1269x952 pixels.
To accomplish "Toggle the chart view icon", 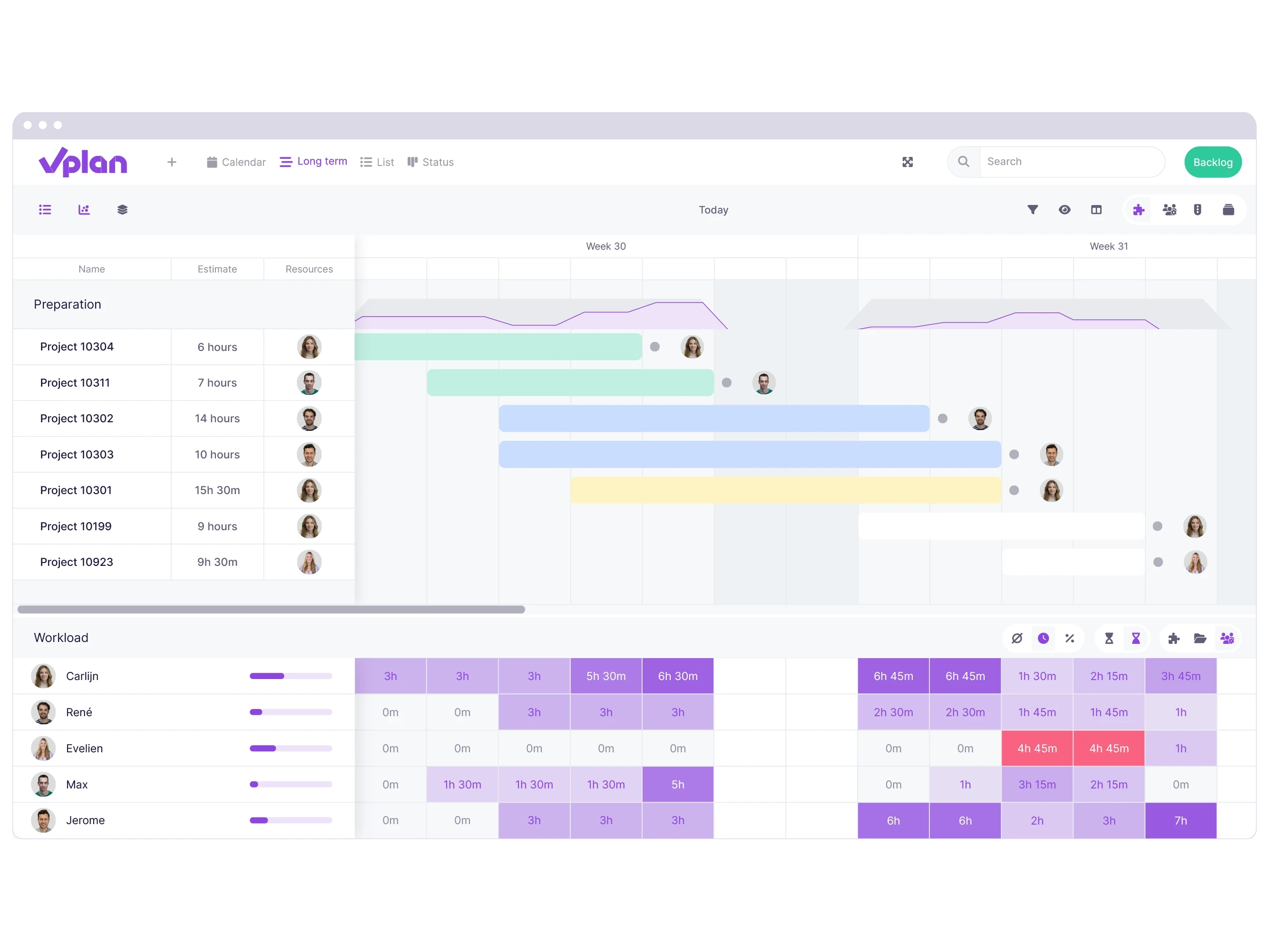I will pos(84,210).
